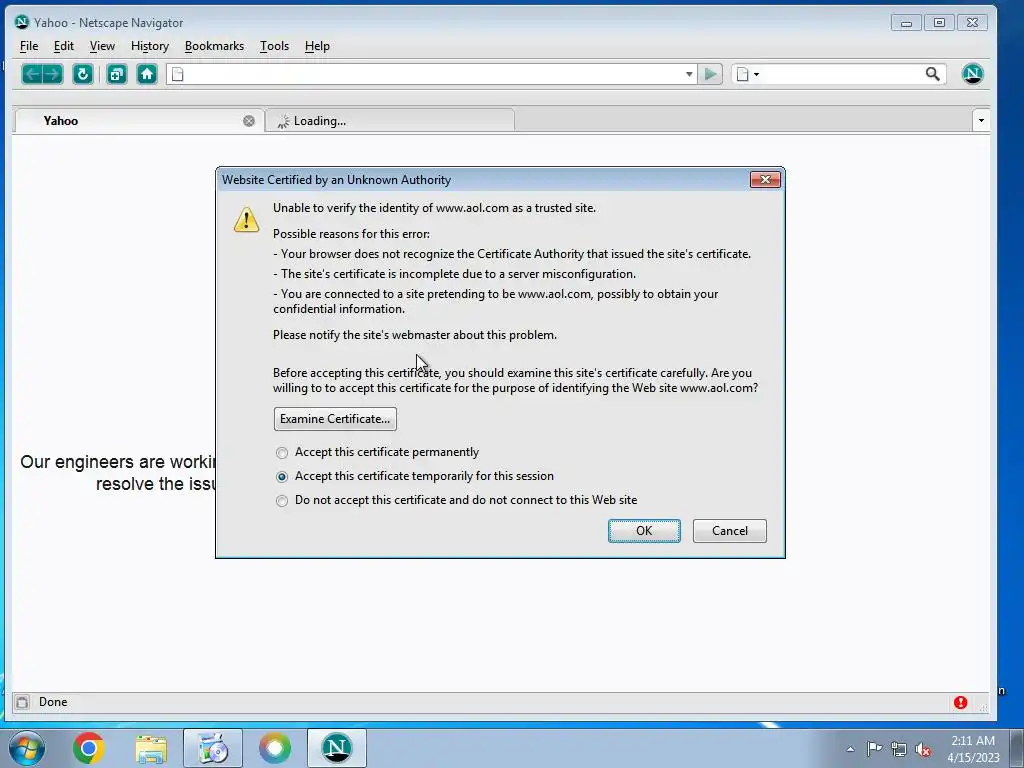Click the Examine Certificate... button
The image size is (1024, 768).
pos(335,419)
